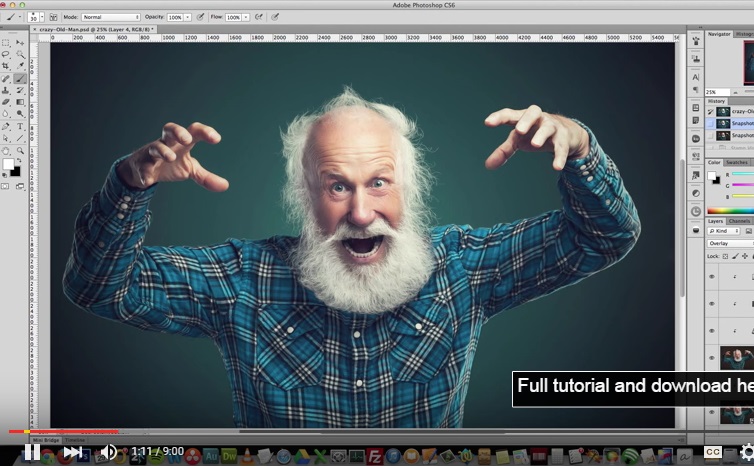The height and width of the screenshot is (466, 754).
Task: Select the Crop tool
Action: click(x=6, y=66)
